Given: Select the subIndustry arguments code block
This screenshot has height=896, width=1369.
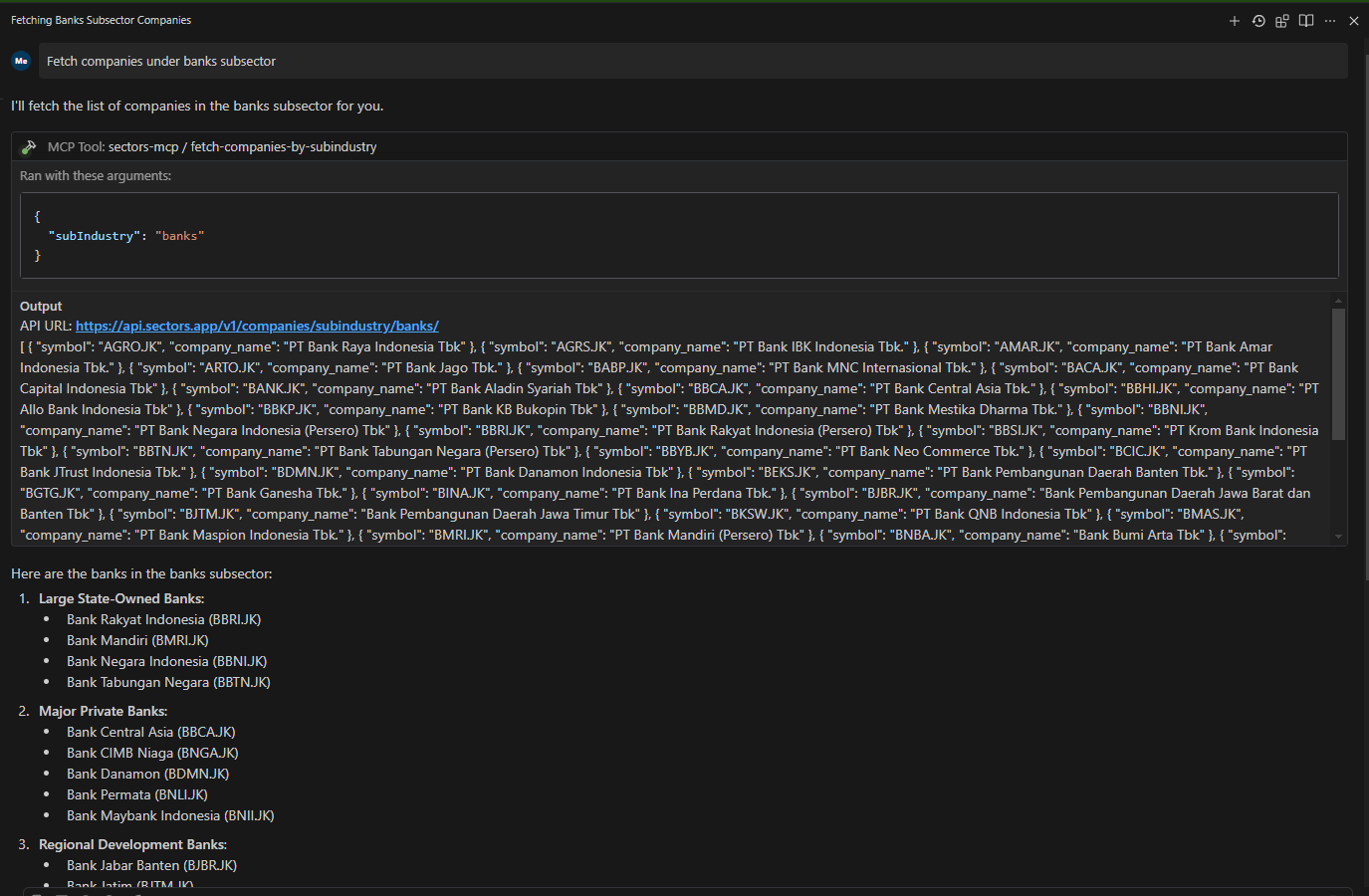Looking at the screenshot, I should 679,236.
